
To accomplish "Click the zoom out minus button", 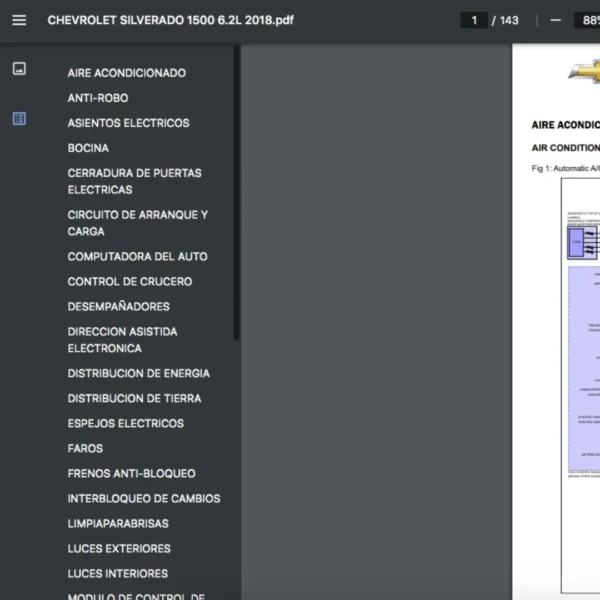I will point(556,20).
